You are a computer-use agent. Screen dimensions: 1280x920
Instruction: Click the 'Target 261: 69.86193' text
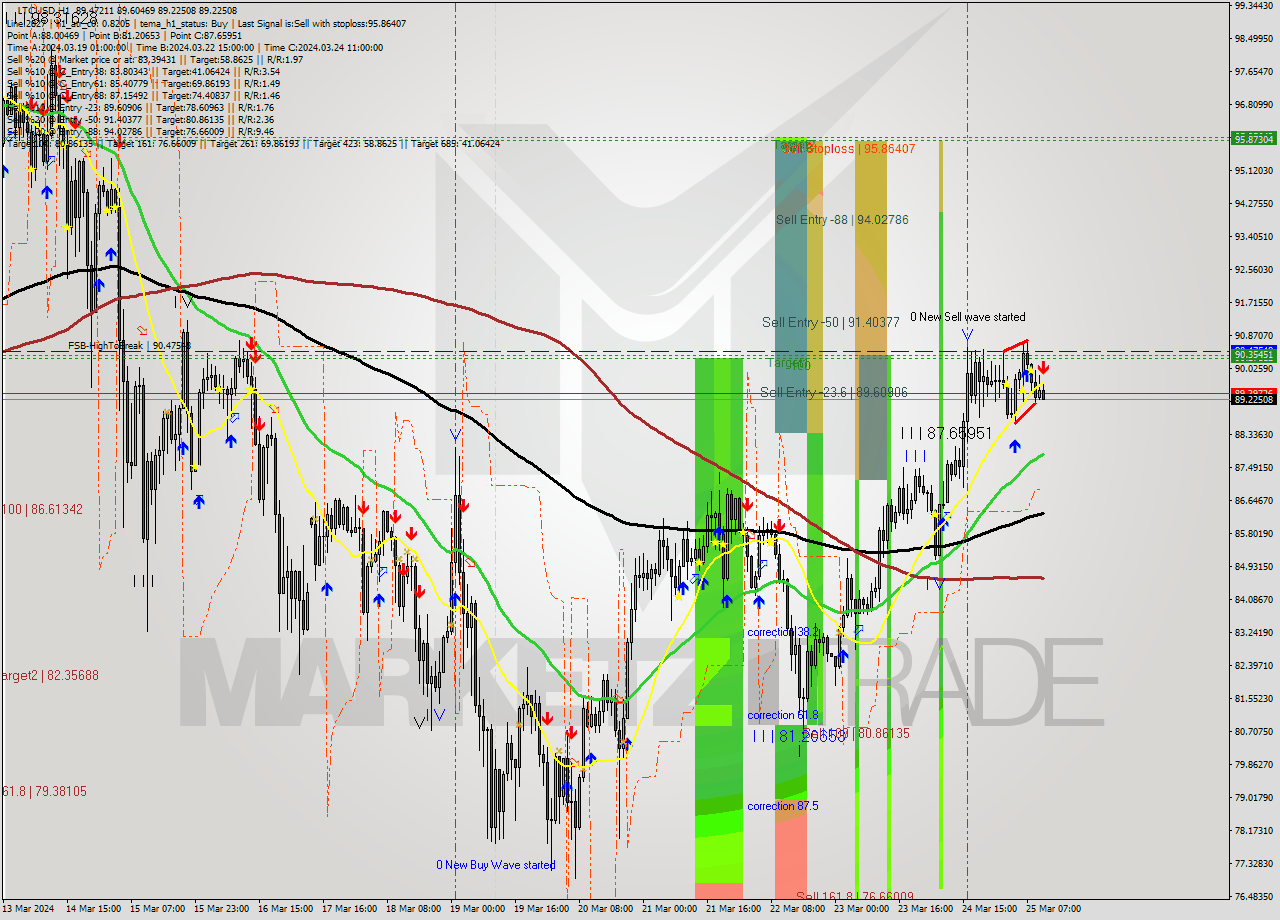tap(254, 144)
